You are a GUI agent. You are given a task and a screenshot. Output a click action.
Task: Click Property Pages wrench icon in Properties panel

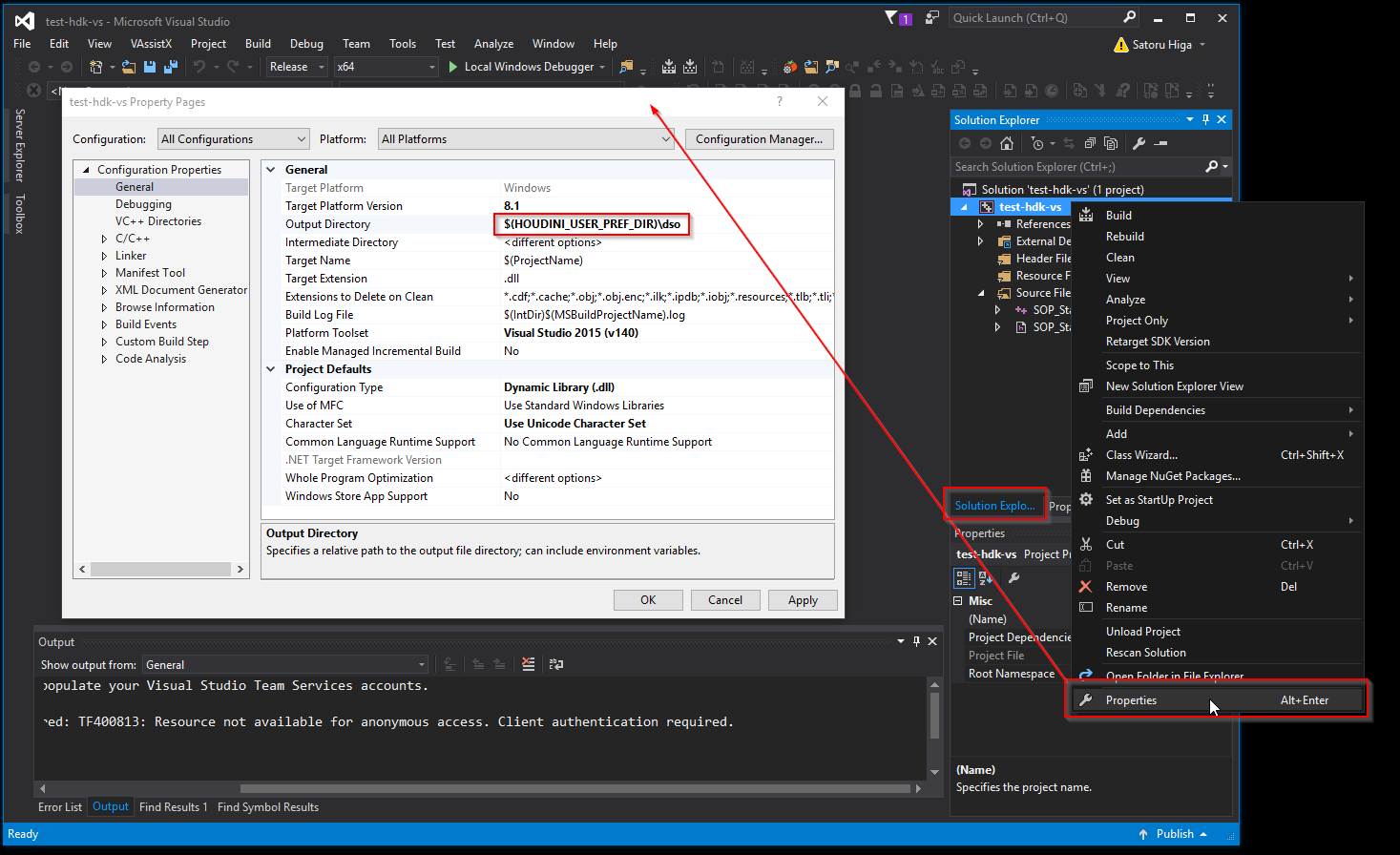tap(1014, 577)
